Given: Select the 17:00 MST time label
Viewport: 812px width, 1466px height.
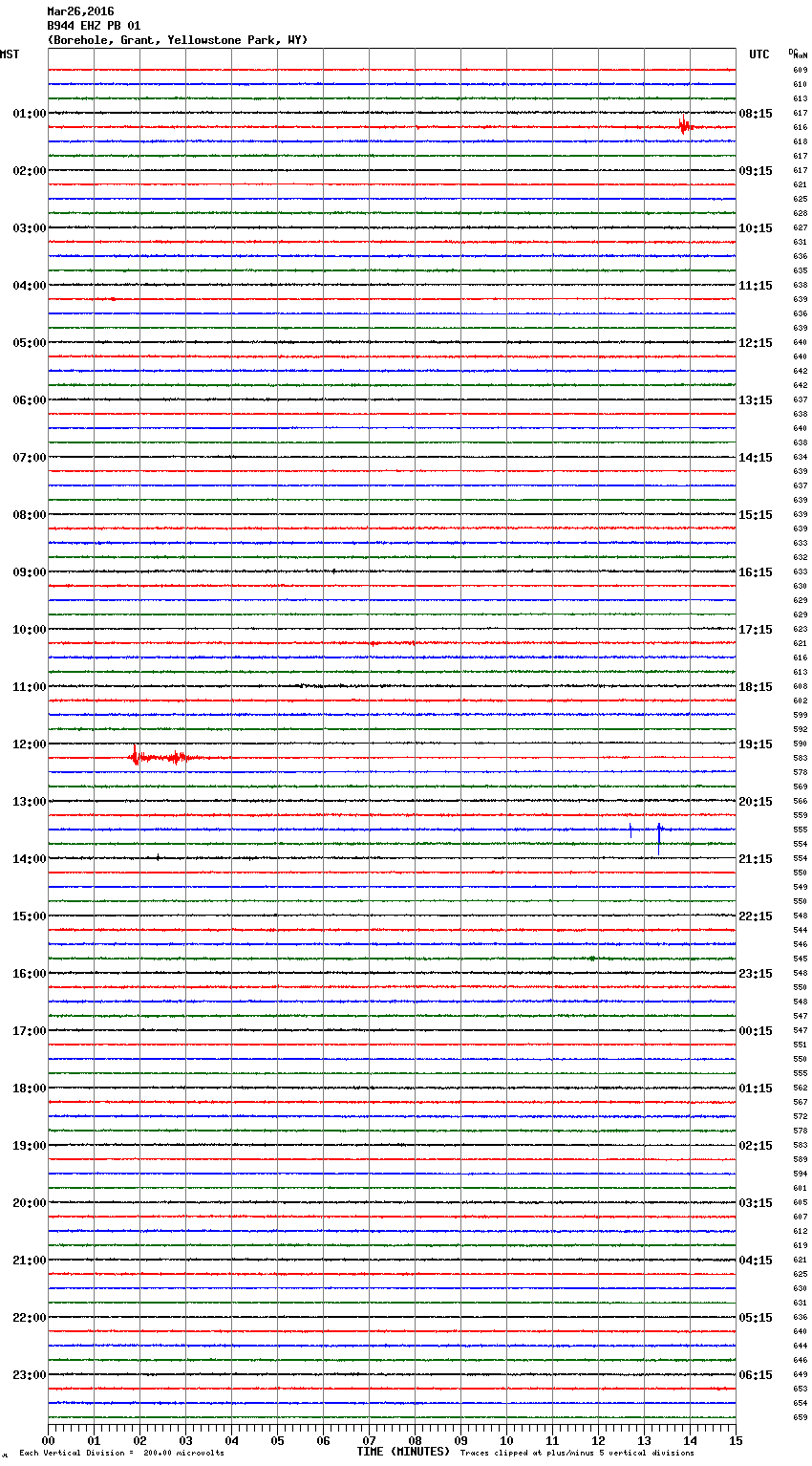Looking at the screenshot, I should pos(29,1031).
